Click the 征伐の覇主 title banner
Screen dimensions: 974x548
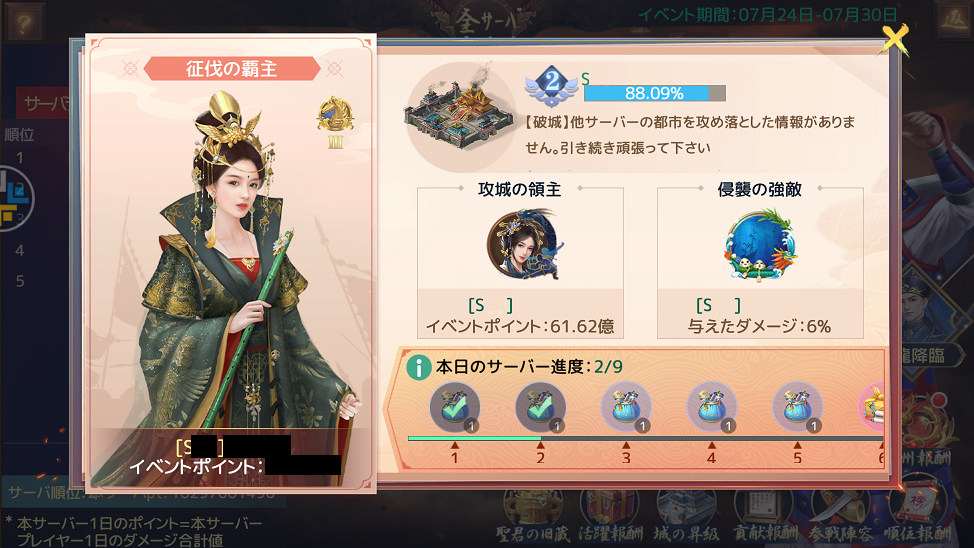(232, 68)
